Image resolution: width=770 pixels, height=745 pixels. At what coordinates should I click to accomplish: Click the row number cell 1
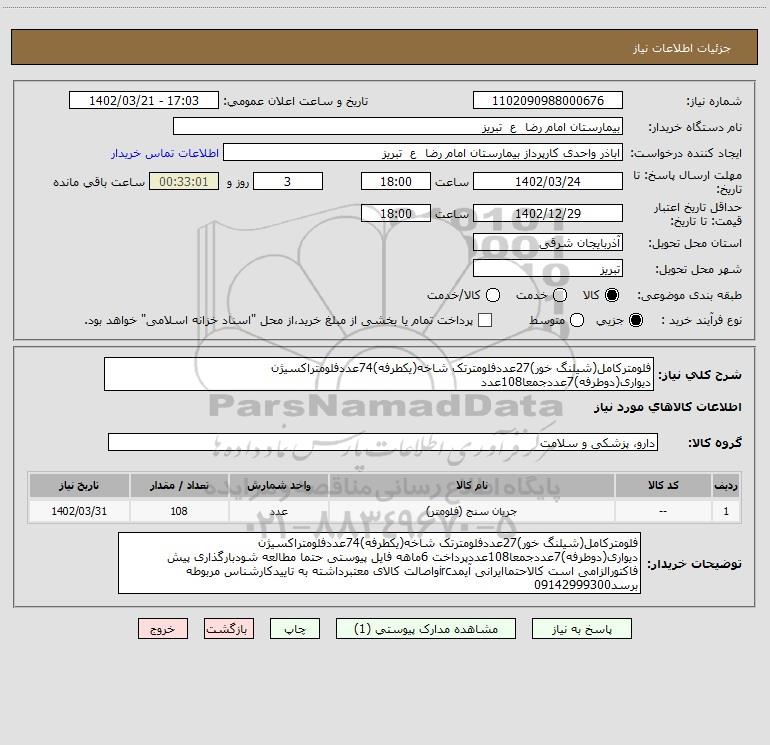(726, 511)
